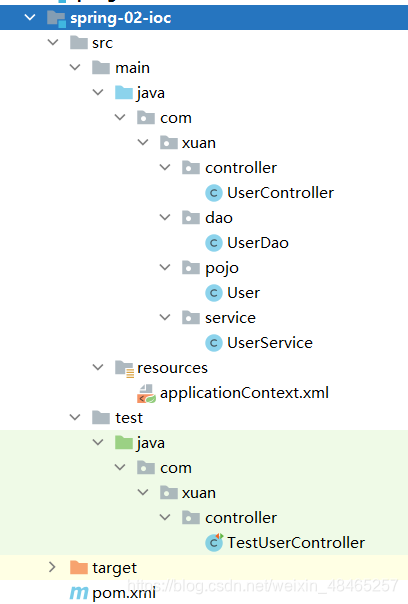Click the spring-02-ioc module folder icon
The width and height of the screenshot is (408, 604).
[x=56, y=18]
